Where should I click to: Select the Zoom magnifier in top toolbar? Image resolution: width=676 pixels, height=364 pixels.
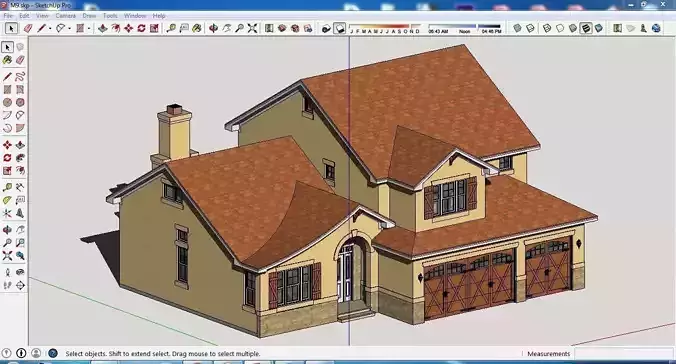click(239, 28)
